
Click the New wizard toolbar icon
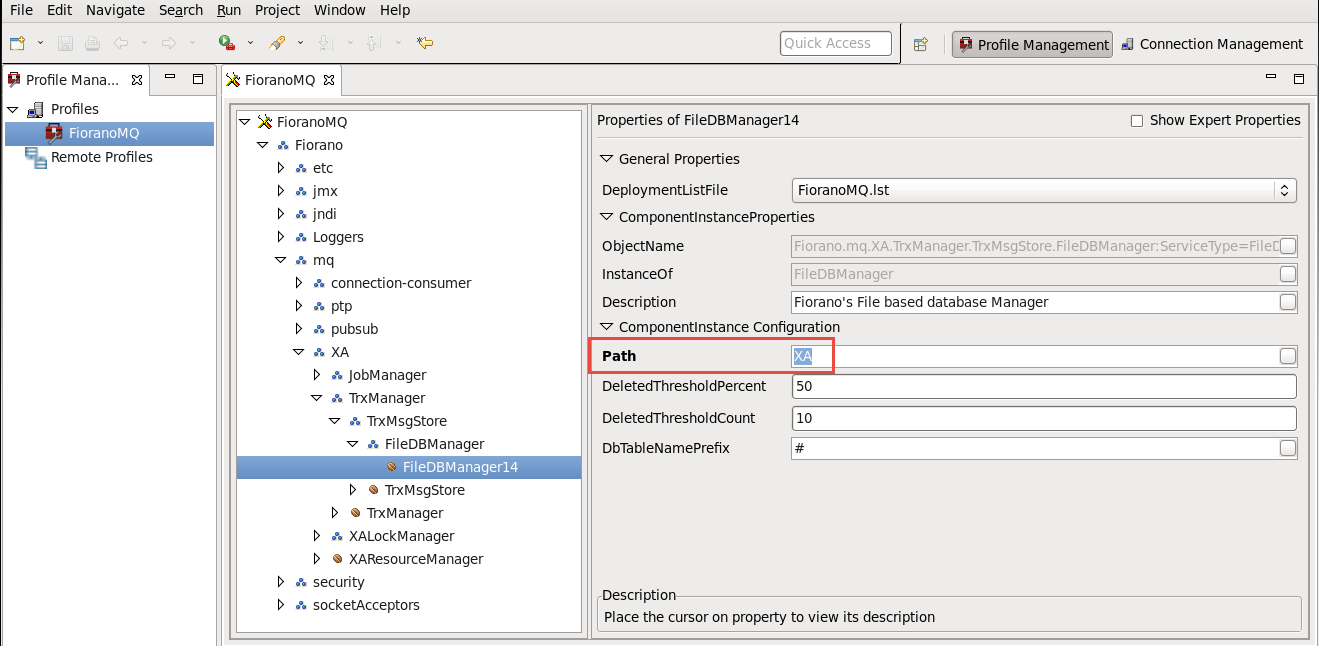(x=17, y=43)
